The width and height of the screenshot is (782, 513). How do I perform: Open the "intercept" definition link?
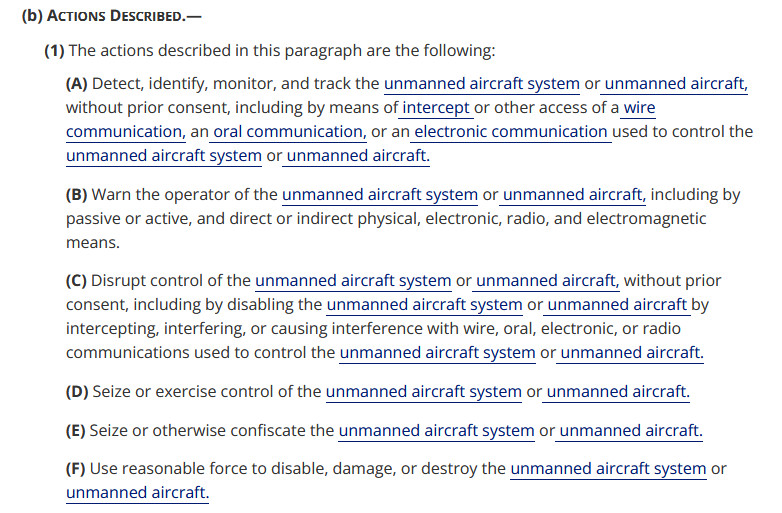click(435, 108)
